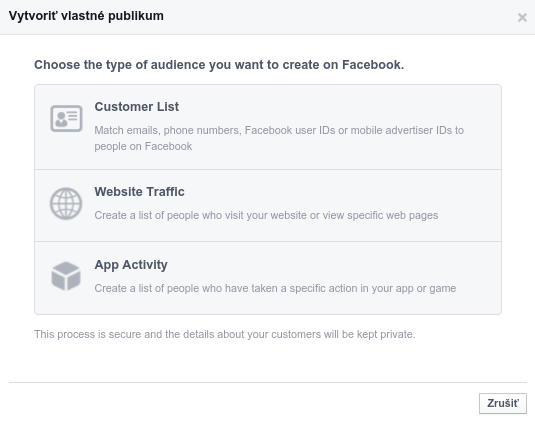
Task: Click the Customer List contact card icon
Action: (x=66, y=118)
